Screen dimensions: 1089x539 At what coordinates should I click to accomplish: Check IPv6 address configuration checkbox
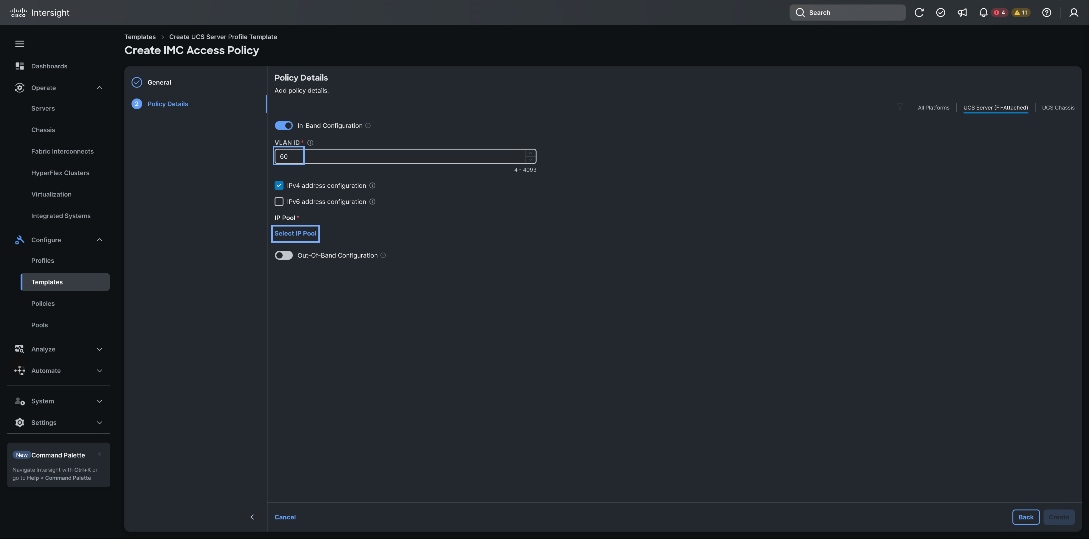[279, 201]
